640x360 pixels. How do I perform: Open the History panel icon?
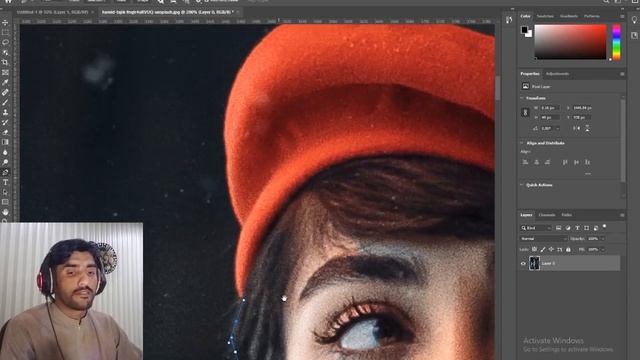click(x=509, y=20)
